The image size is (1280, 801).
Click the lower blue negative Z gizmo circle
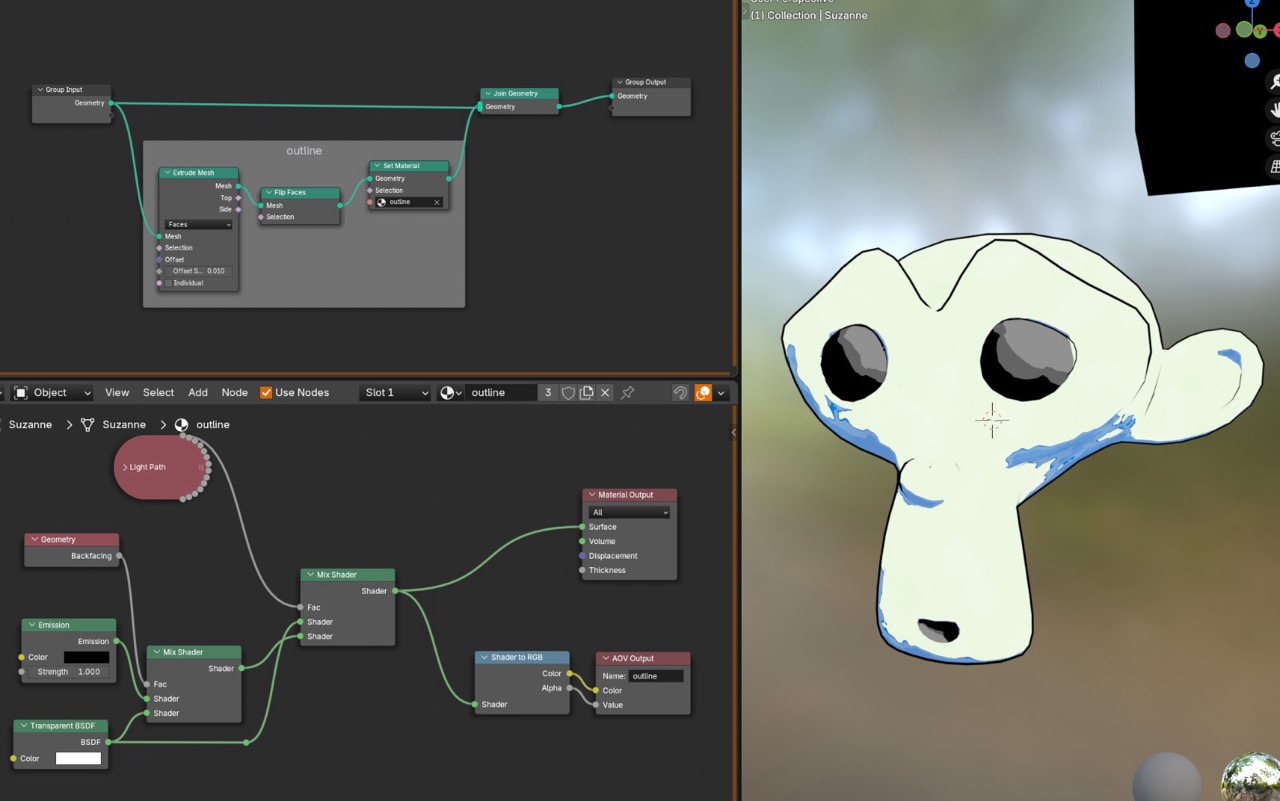(x=1252, y=61)
